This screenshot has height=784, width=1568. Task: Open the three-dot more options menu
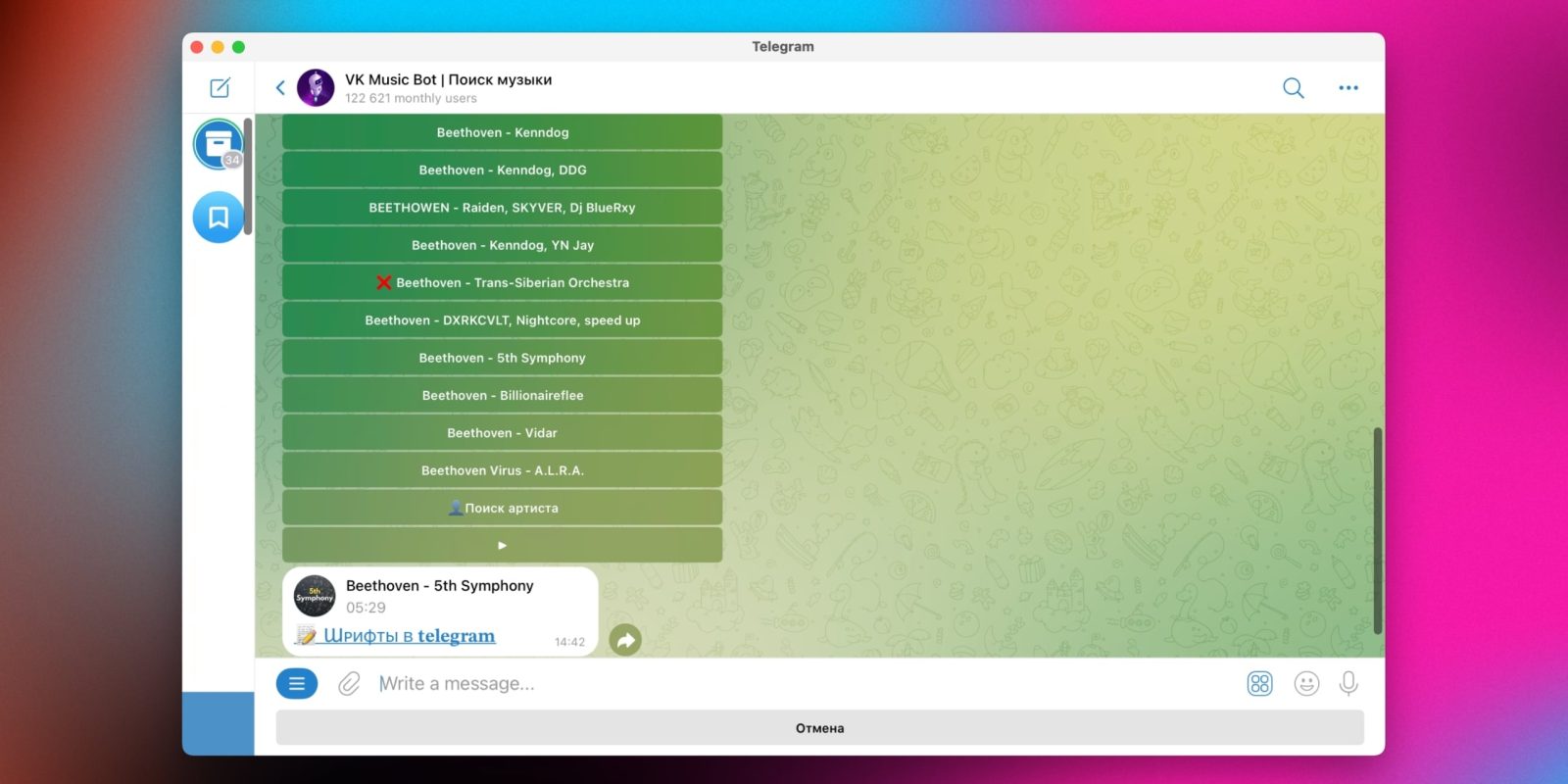pos(1348,88)
